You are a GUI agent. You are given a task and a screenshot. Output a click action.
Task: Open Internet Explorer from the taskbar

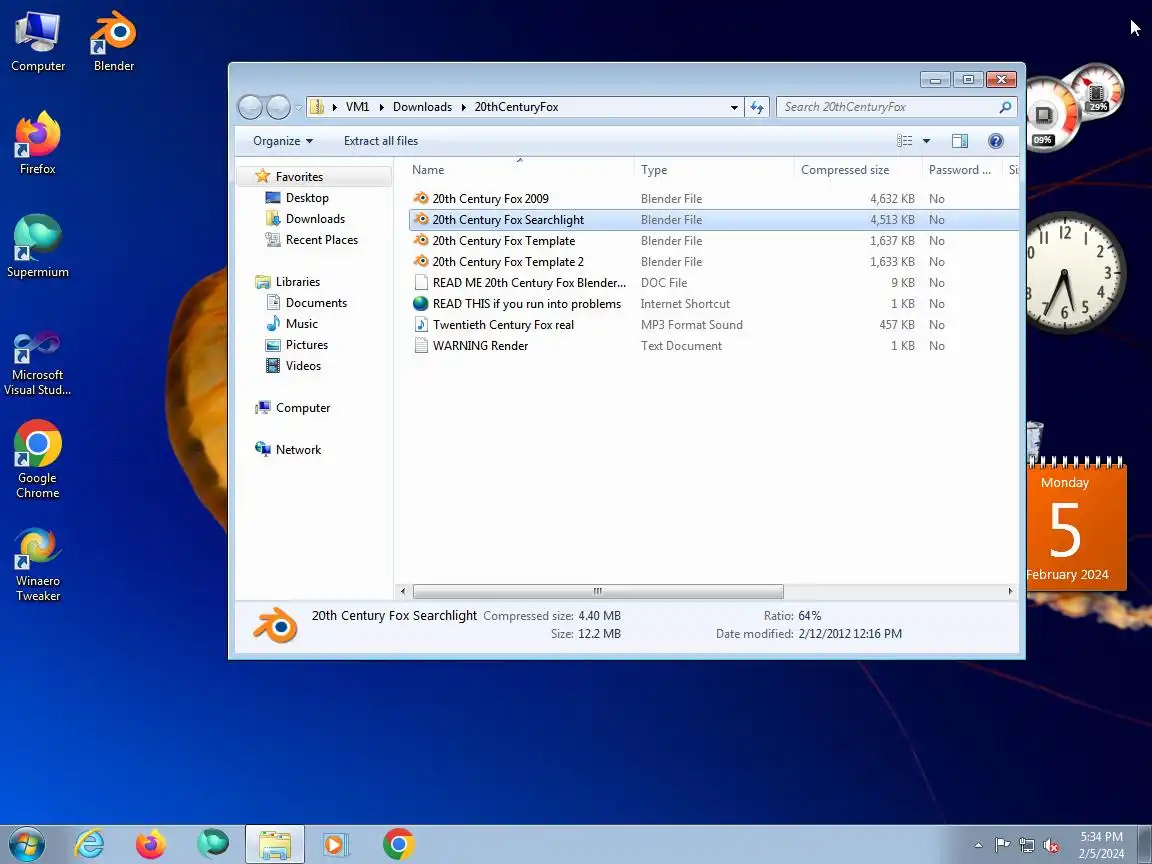[x=90, y=844]
